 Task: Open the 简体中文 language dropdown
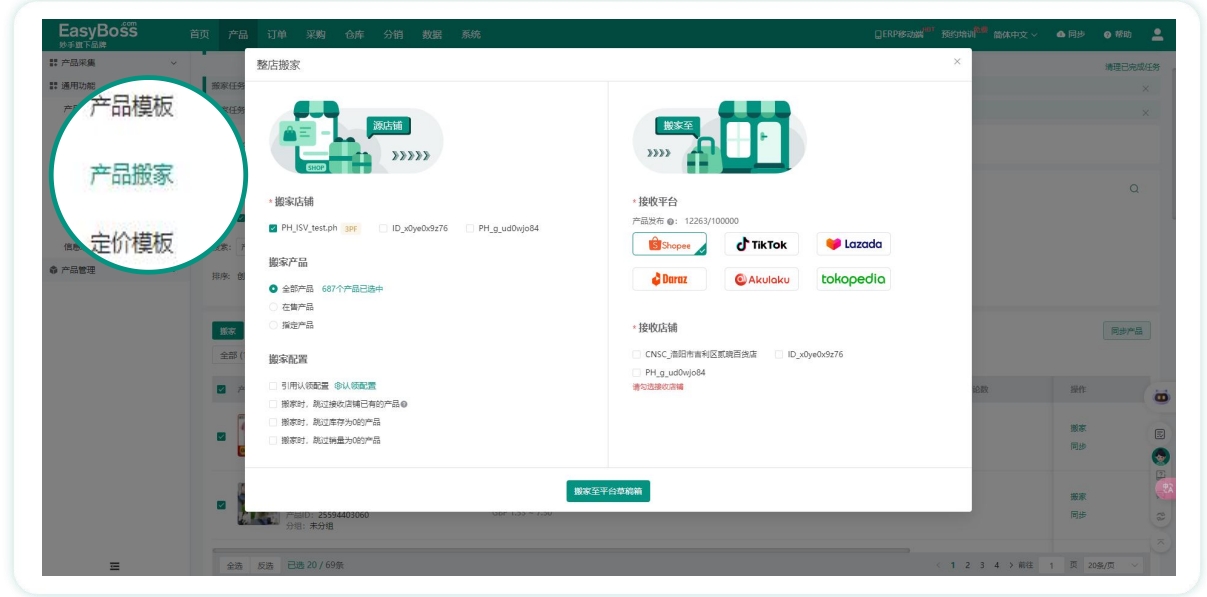[x=1015, y=35]
